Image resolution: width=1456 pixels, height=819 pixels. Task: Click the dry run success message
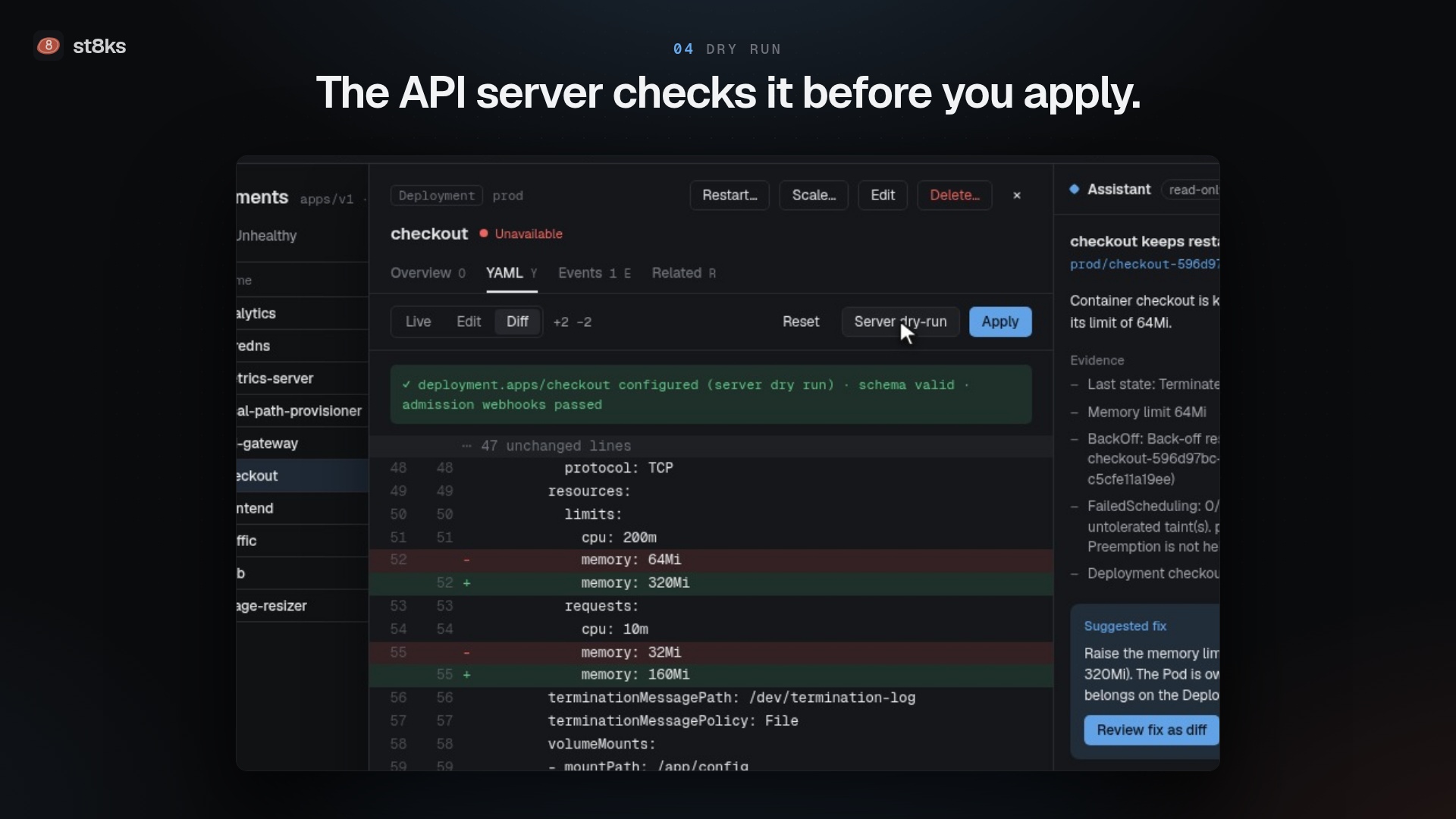(711, 394)
